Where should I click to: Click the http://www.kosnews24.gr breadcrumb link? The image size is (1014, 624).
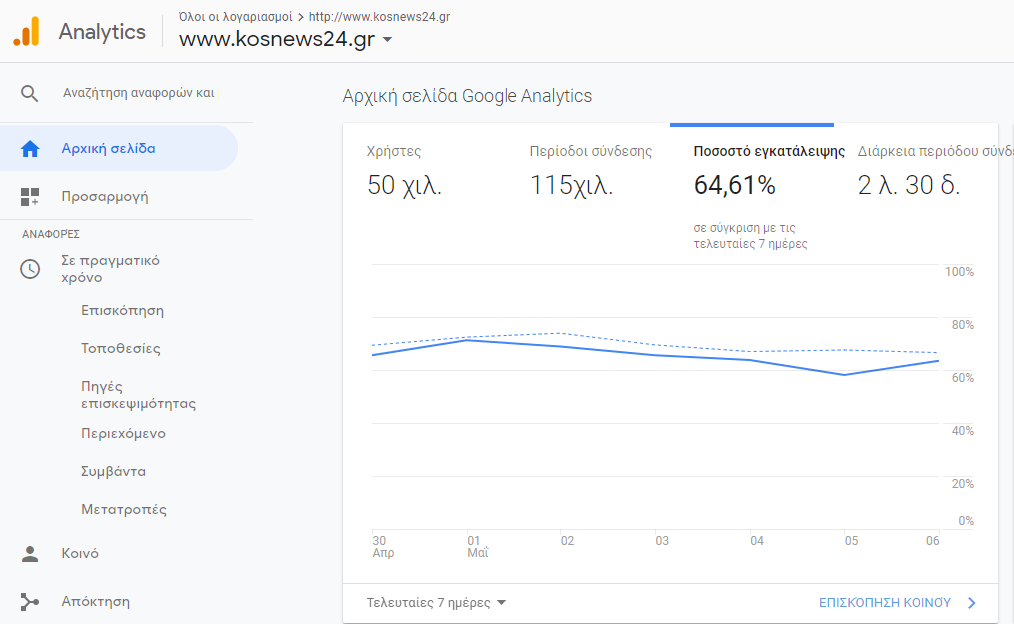[379, 17]
